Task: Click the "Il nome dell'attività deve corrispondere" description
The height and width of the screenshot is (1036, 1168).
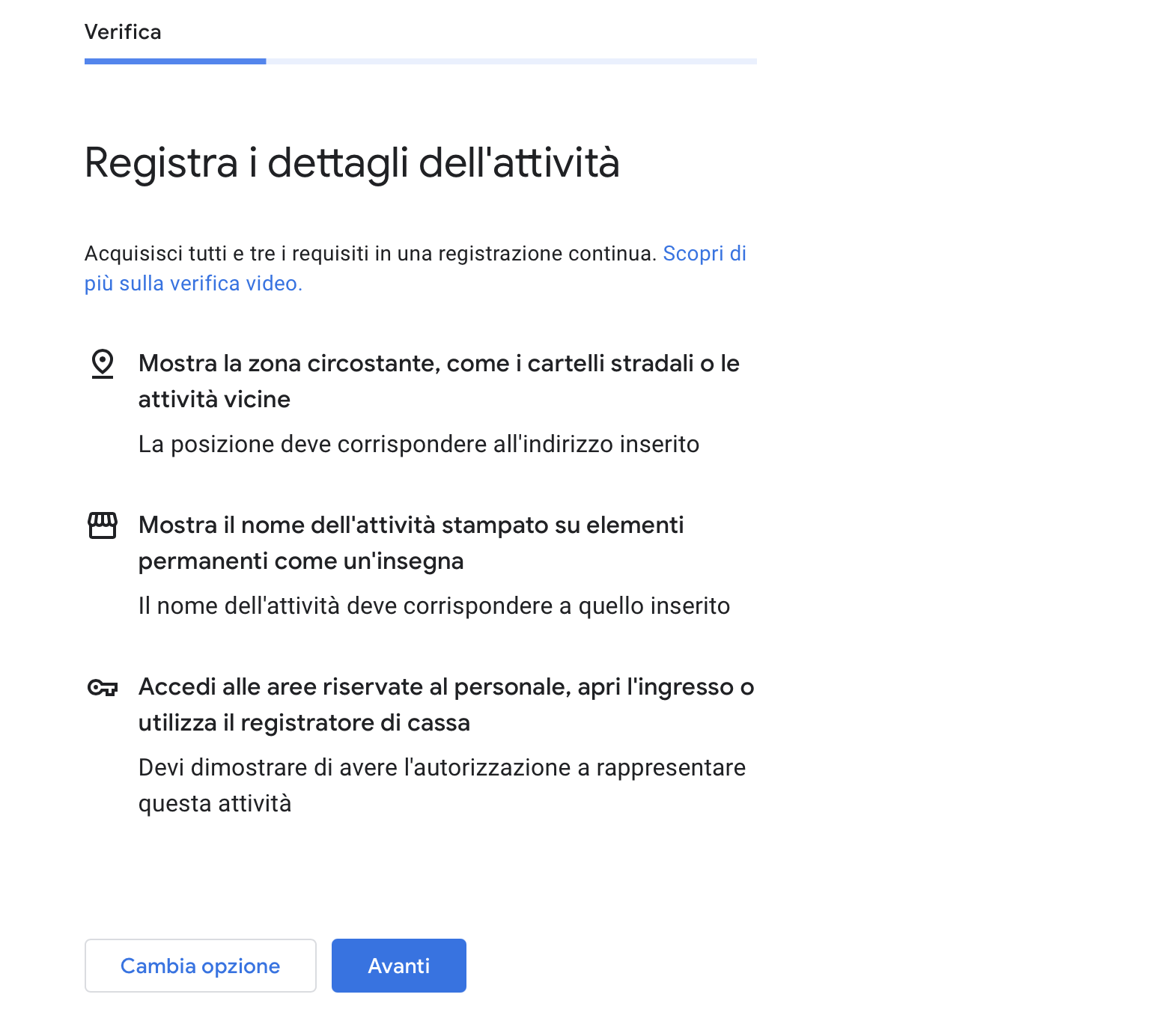Action: [434, 606]
